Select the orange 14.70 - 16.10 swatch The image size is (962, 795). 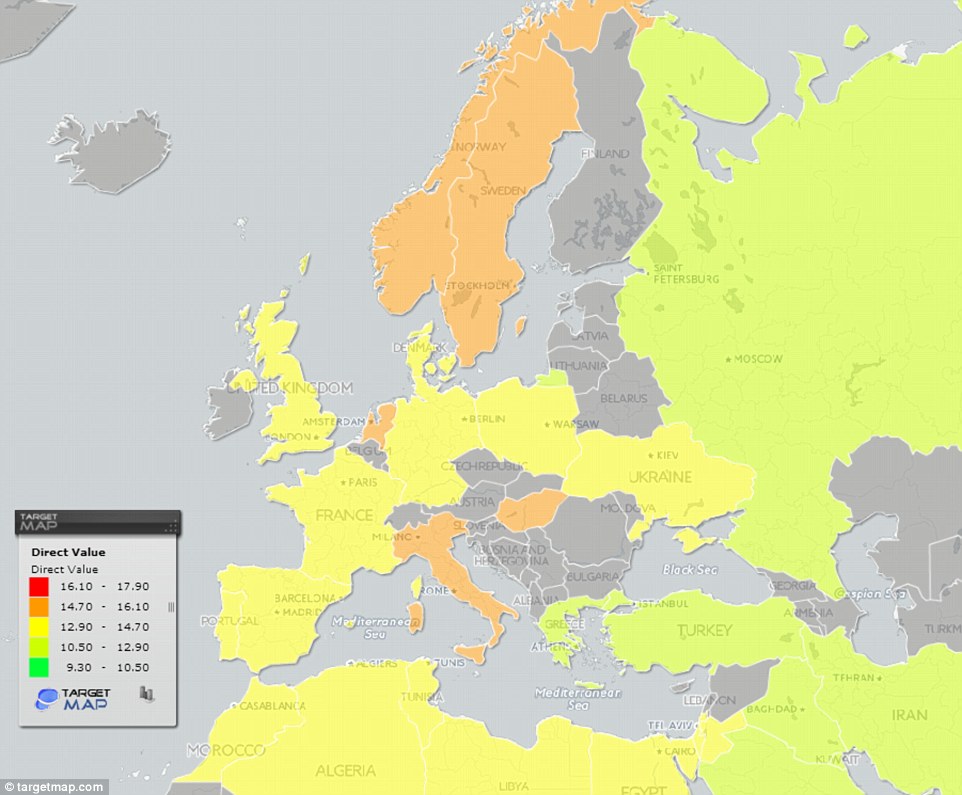click(x=40, y=606)
